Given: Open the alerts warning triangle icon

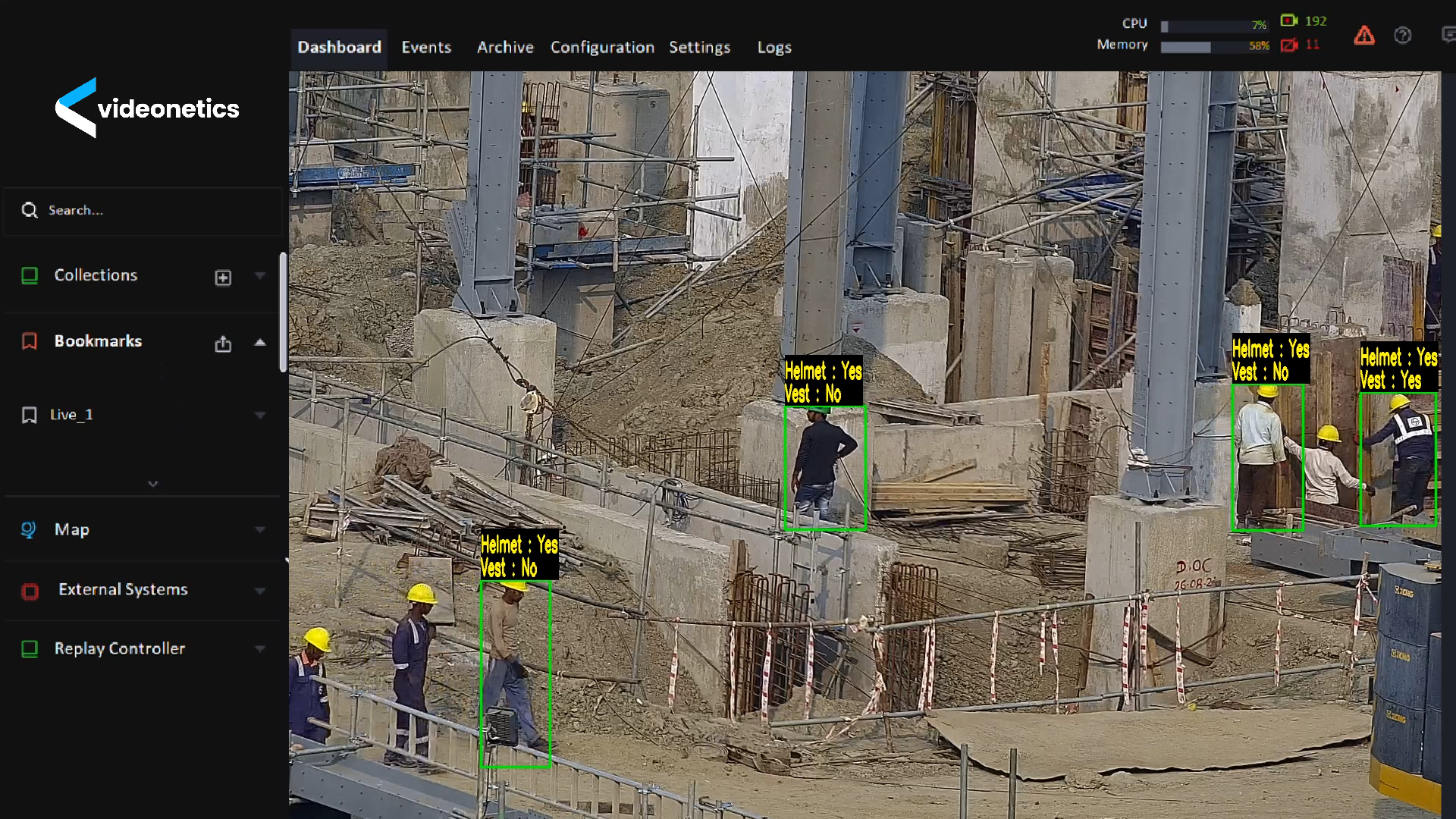Looking at the screenshot, I should tap(1363, 36).
